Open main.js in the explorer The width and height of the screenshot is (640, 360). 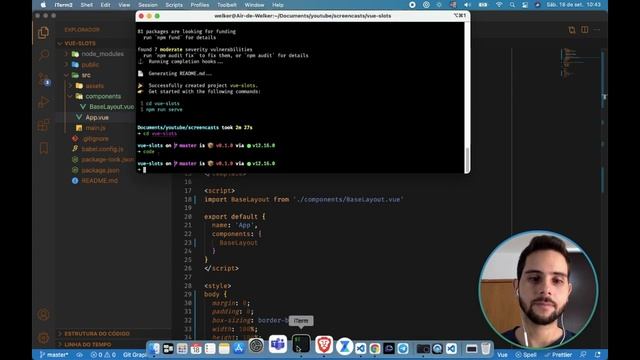[96, 128]
